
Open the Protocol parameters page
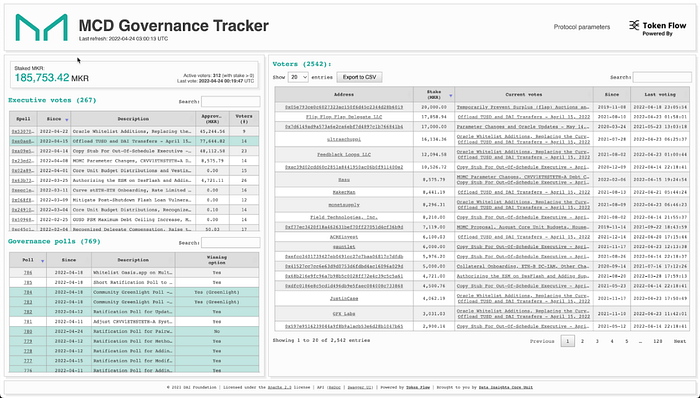pos(582,27)
